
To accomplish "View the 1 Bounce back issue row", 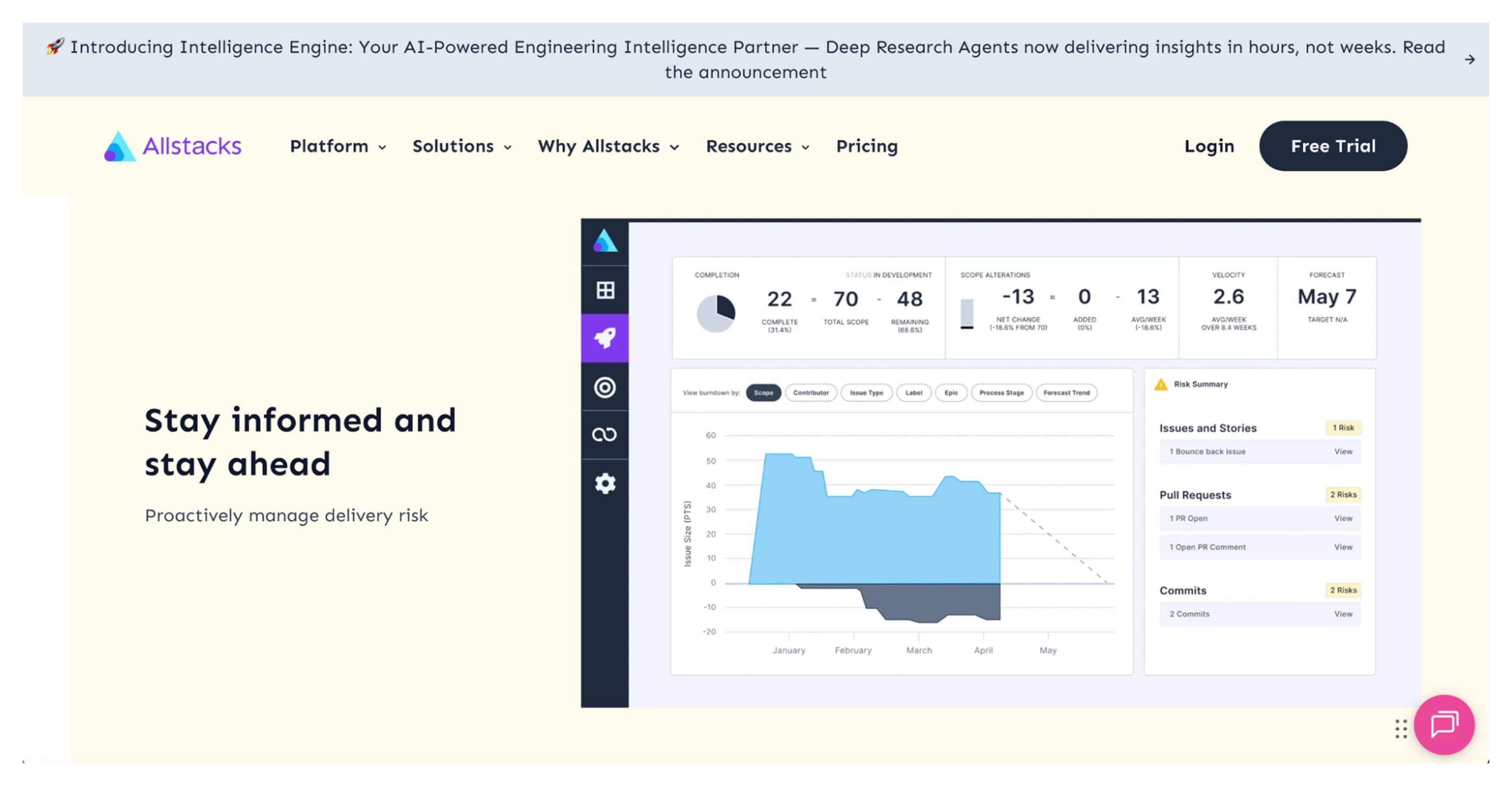I will pyautogui.click(x=1260, y=452).
